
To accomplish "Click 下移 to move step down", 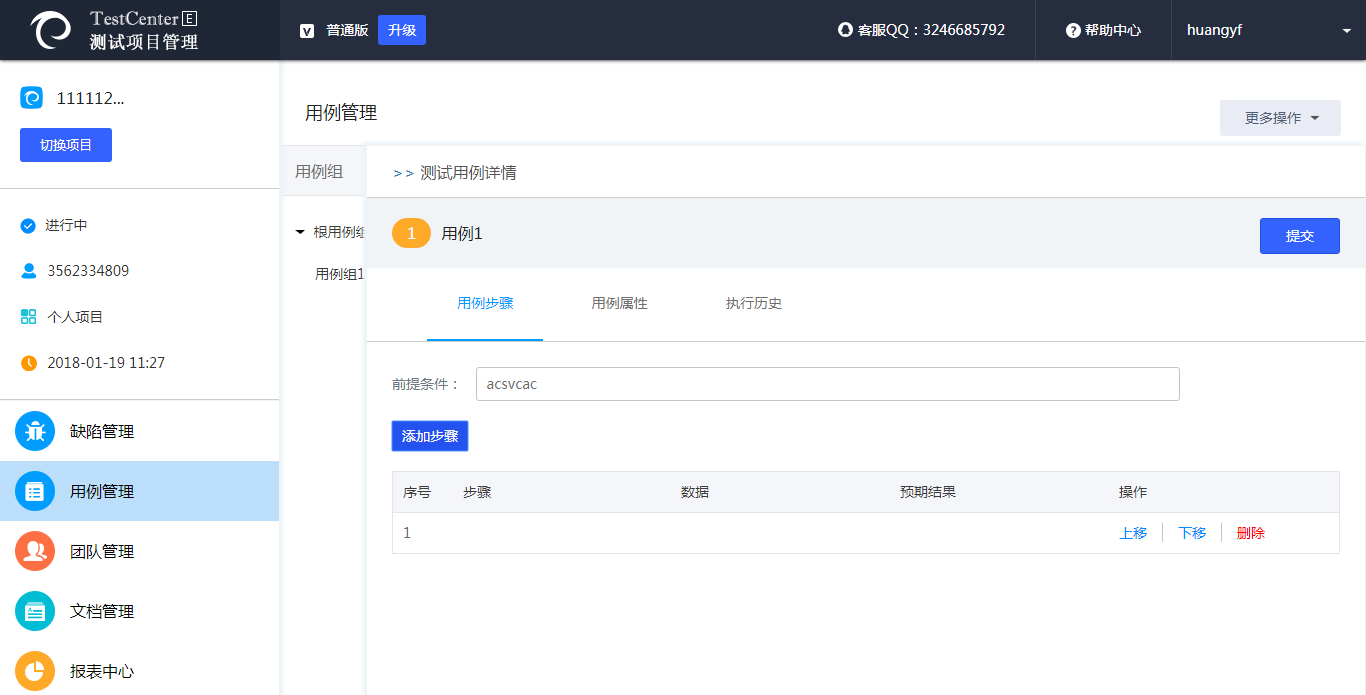I will pos(1192,533).
